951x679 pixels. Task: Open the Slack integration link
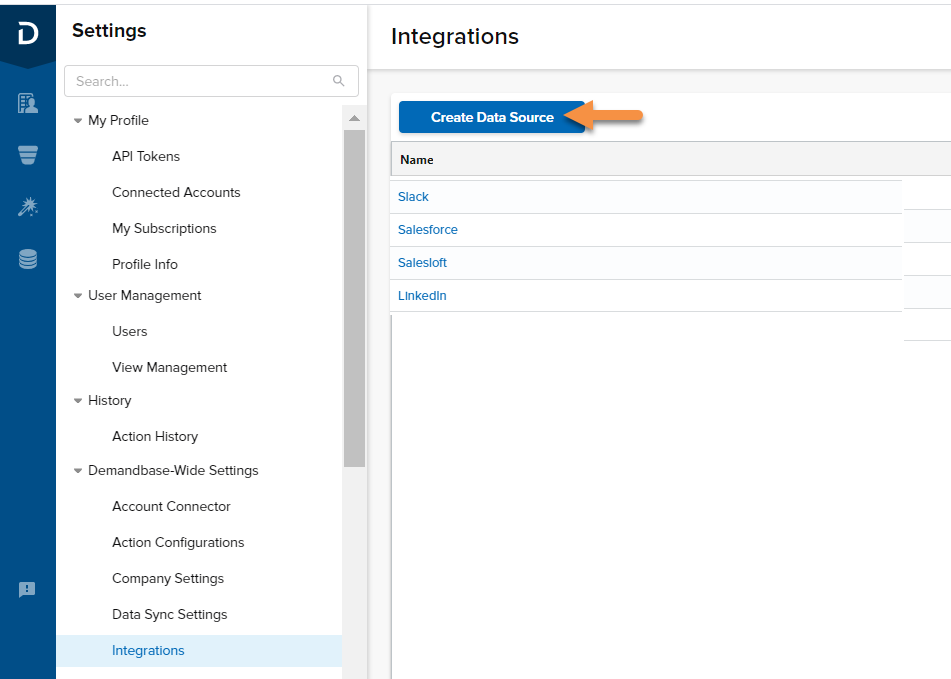413,197
